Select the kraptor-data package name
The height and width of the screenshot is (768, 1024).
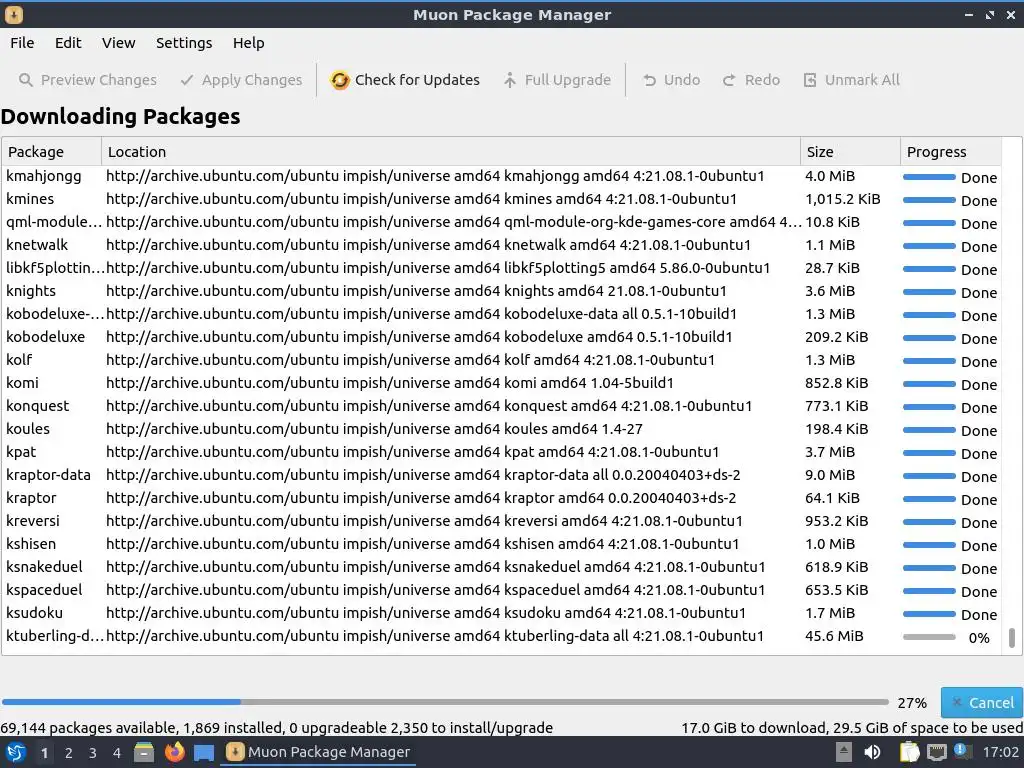(48, 475)
